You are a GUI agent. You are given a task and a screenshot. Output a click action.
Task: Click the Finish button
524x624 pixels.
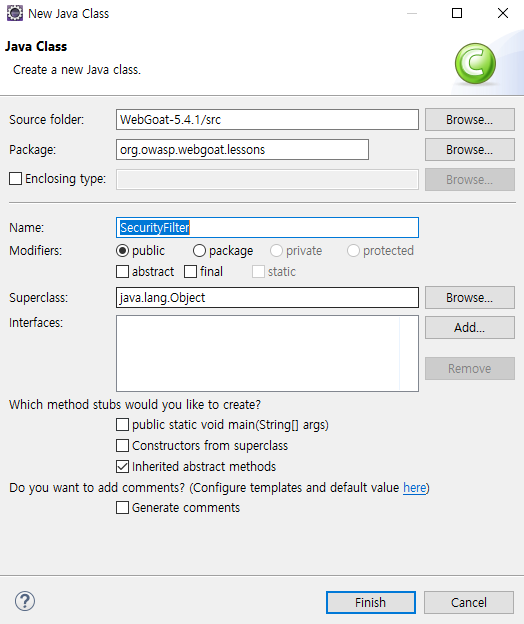point(370,603)
